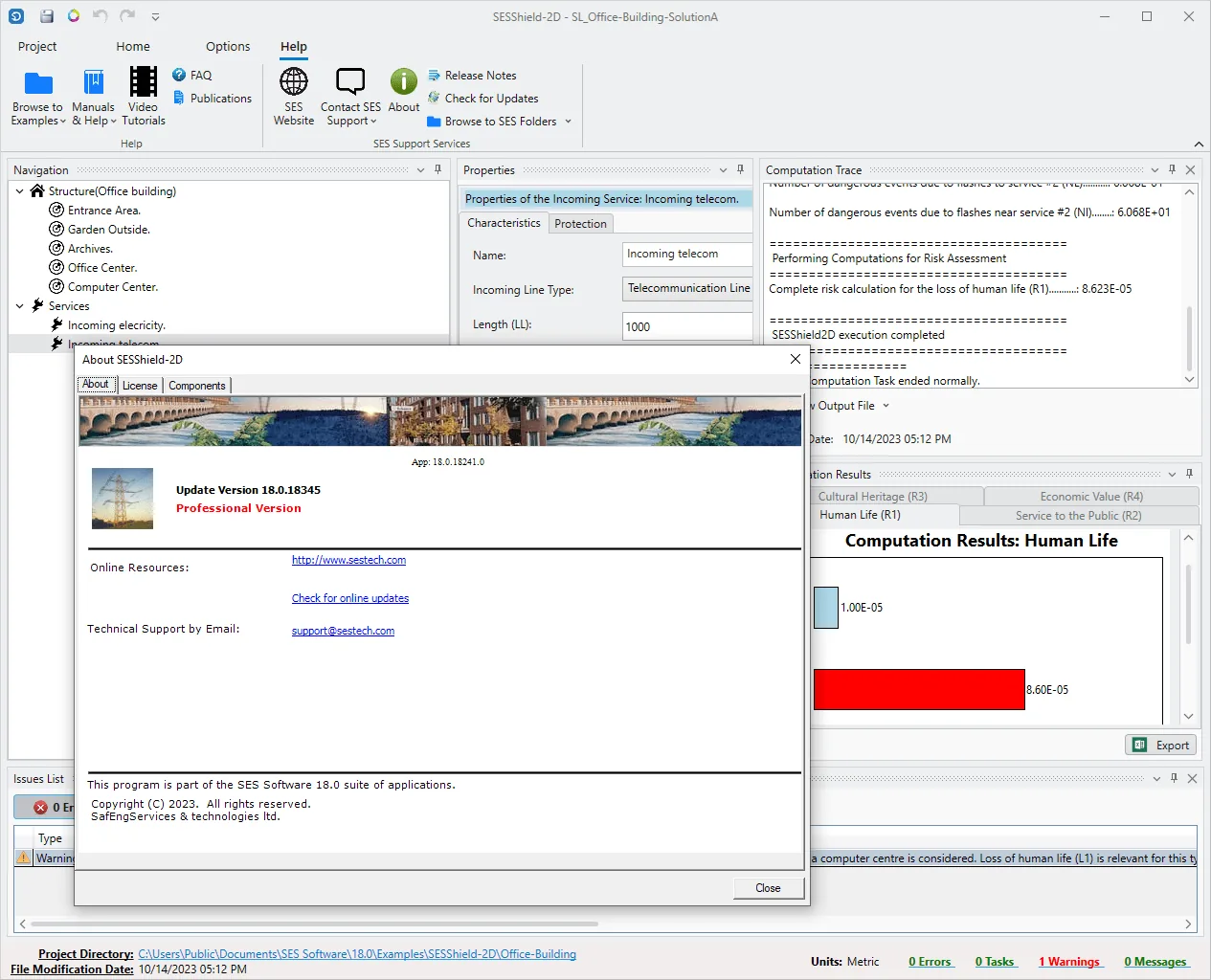Click the About info icon
Screen dimensions: 1211x980
coord(404,81)
